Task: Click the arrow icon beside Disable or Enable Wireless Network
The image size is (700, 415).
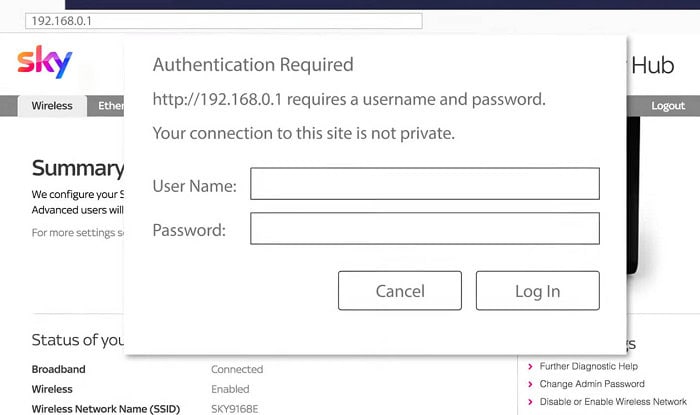Action: (x=530, y=402)
